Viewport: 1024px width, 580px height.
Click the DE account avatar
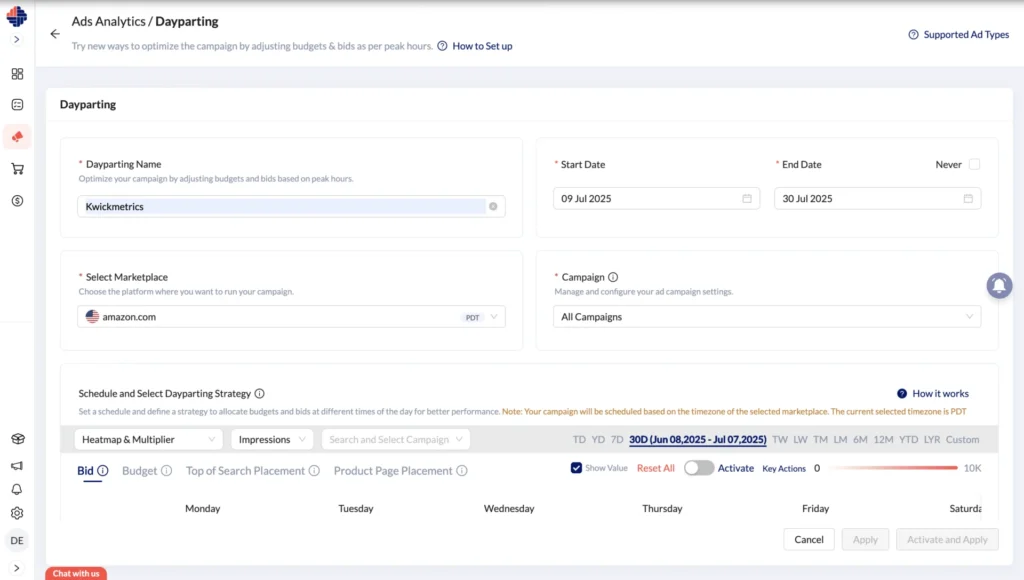(x=17, y=541)
